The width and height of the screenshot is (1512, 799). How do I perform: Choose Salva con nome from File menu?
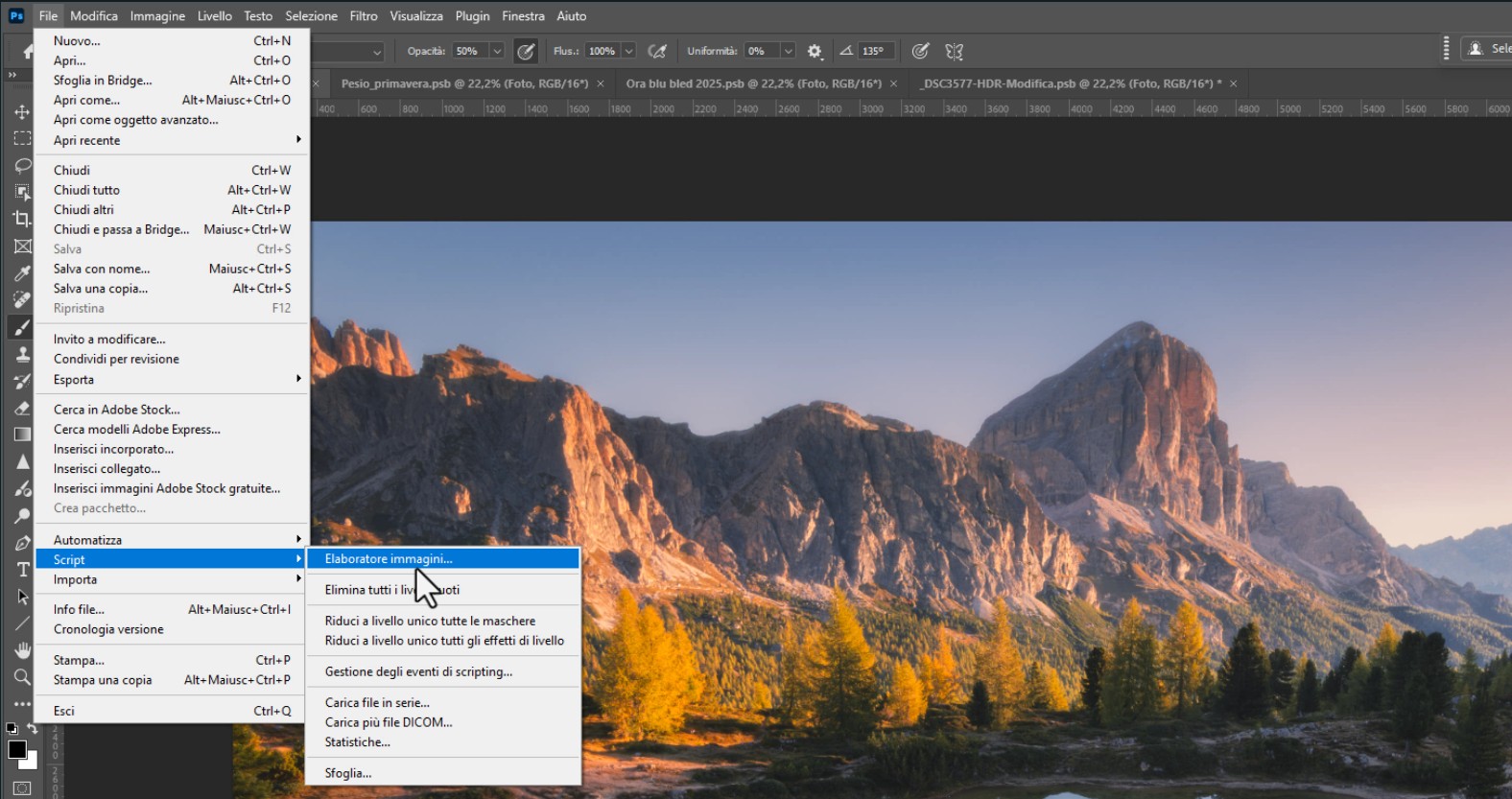pos(102,269)
